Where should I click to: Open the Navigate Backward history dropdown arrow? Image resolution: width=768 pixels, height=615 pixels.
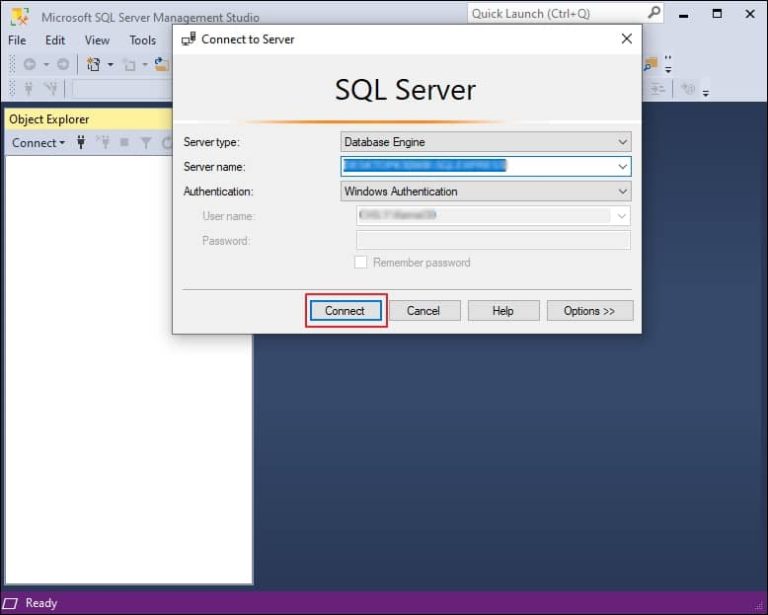(46, 64)
